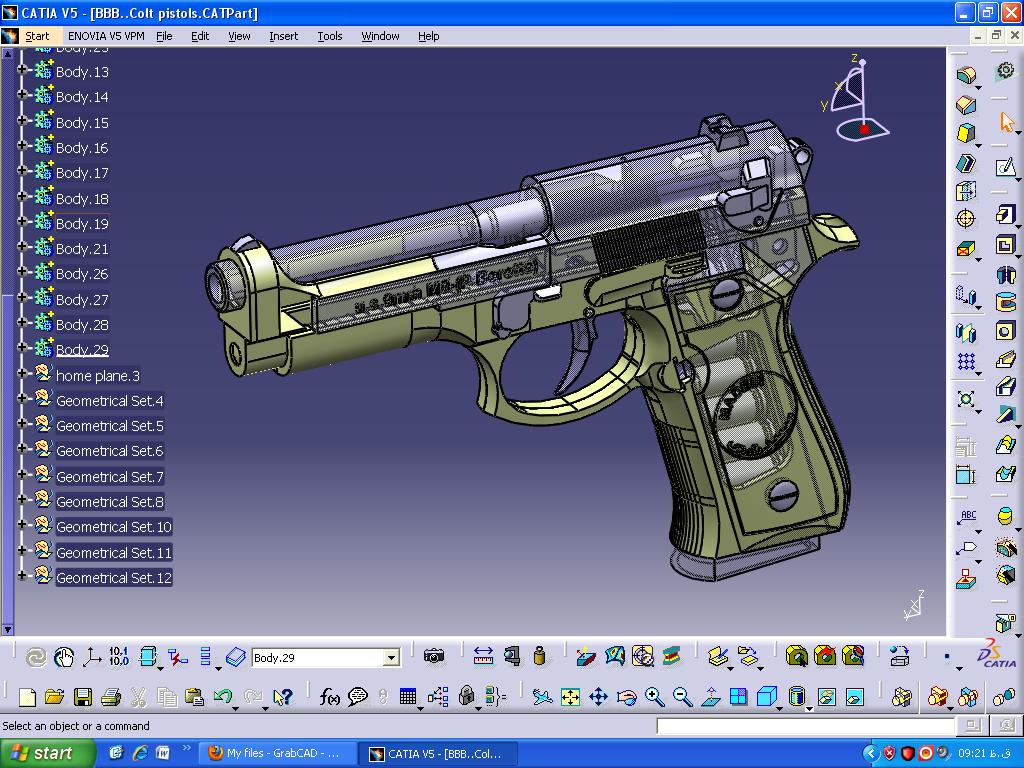
Task: Click the Zoom In magnifier
Action: coord(654,697)
